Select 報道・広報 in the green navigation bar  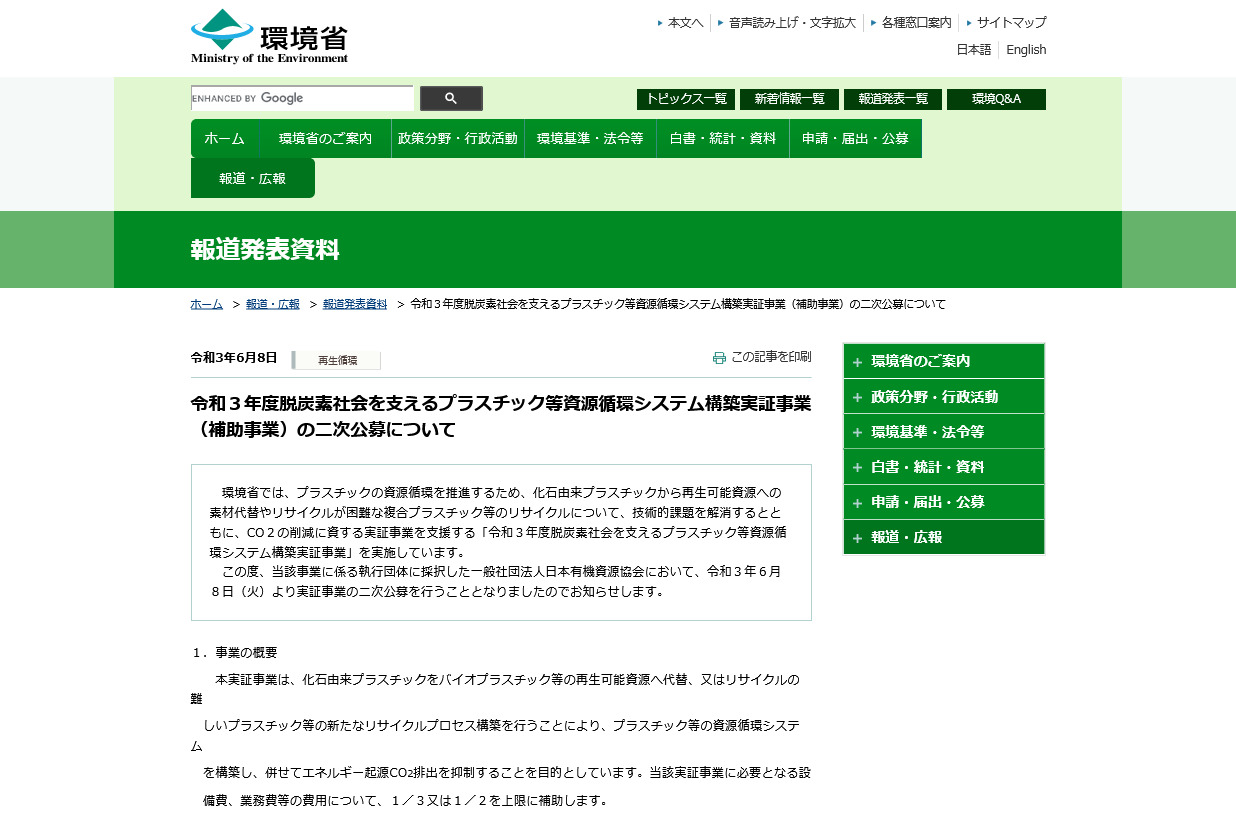point(252,178)
